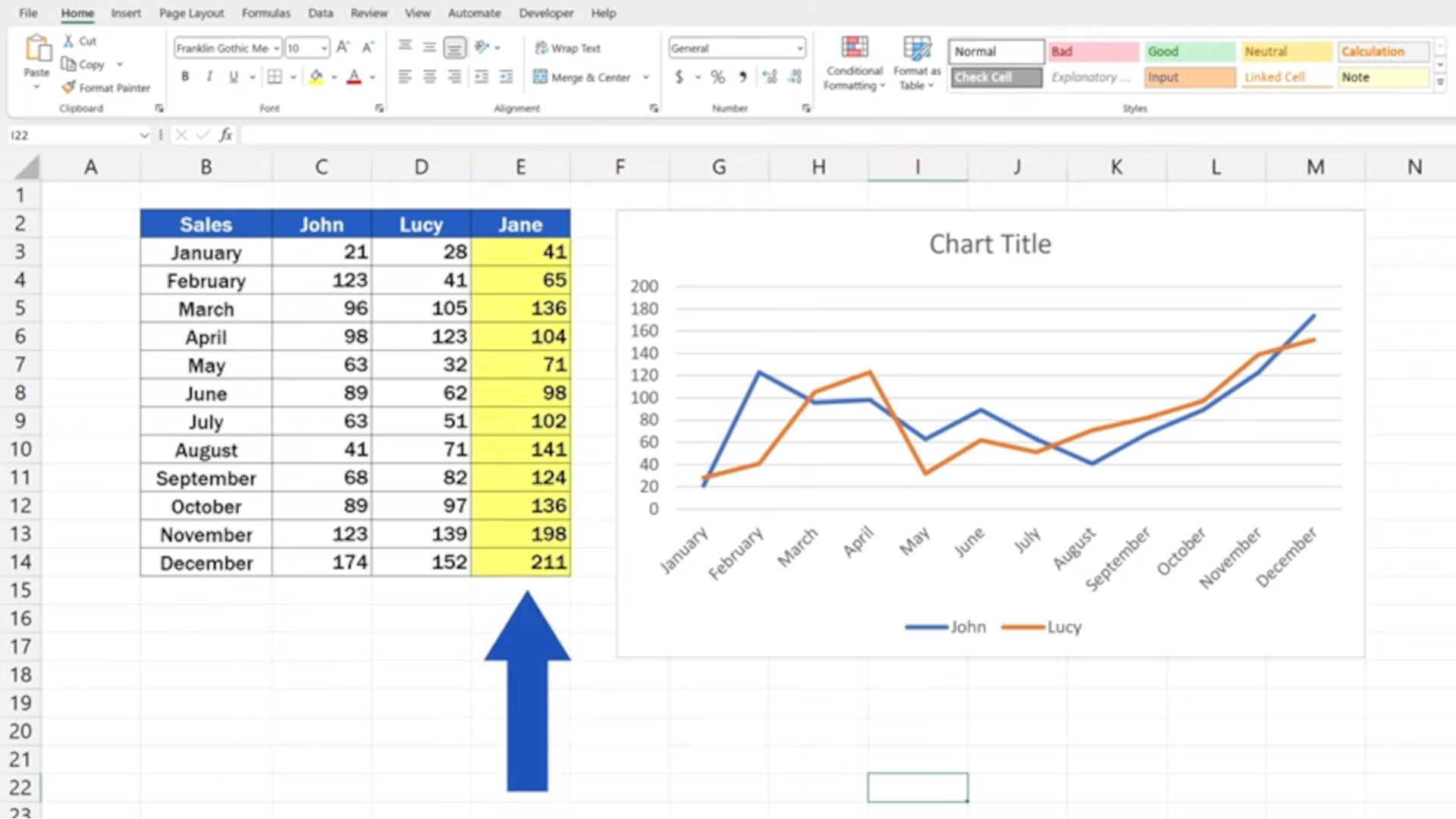Toggle italic formatting

(x=209, y=77)
